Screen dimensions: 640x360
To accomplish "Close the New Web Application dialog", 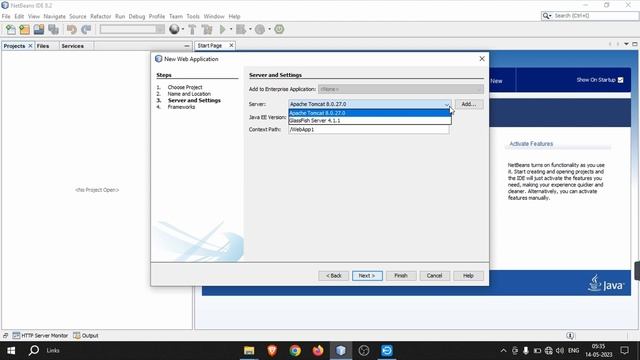I will pyautogui.click(x=482, y=59).
